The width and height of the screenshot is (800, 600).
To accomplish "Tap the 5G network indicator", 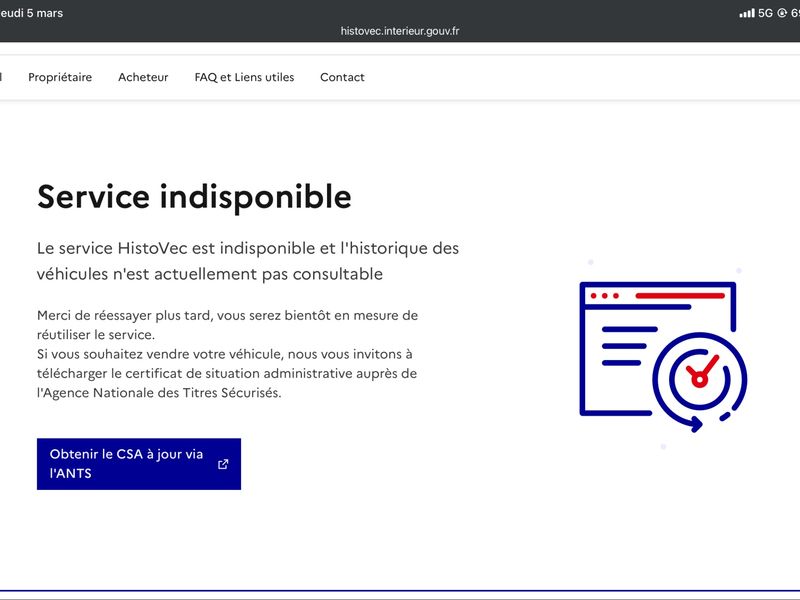I will click(765, 13).
